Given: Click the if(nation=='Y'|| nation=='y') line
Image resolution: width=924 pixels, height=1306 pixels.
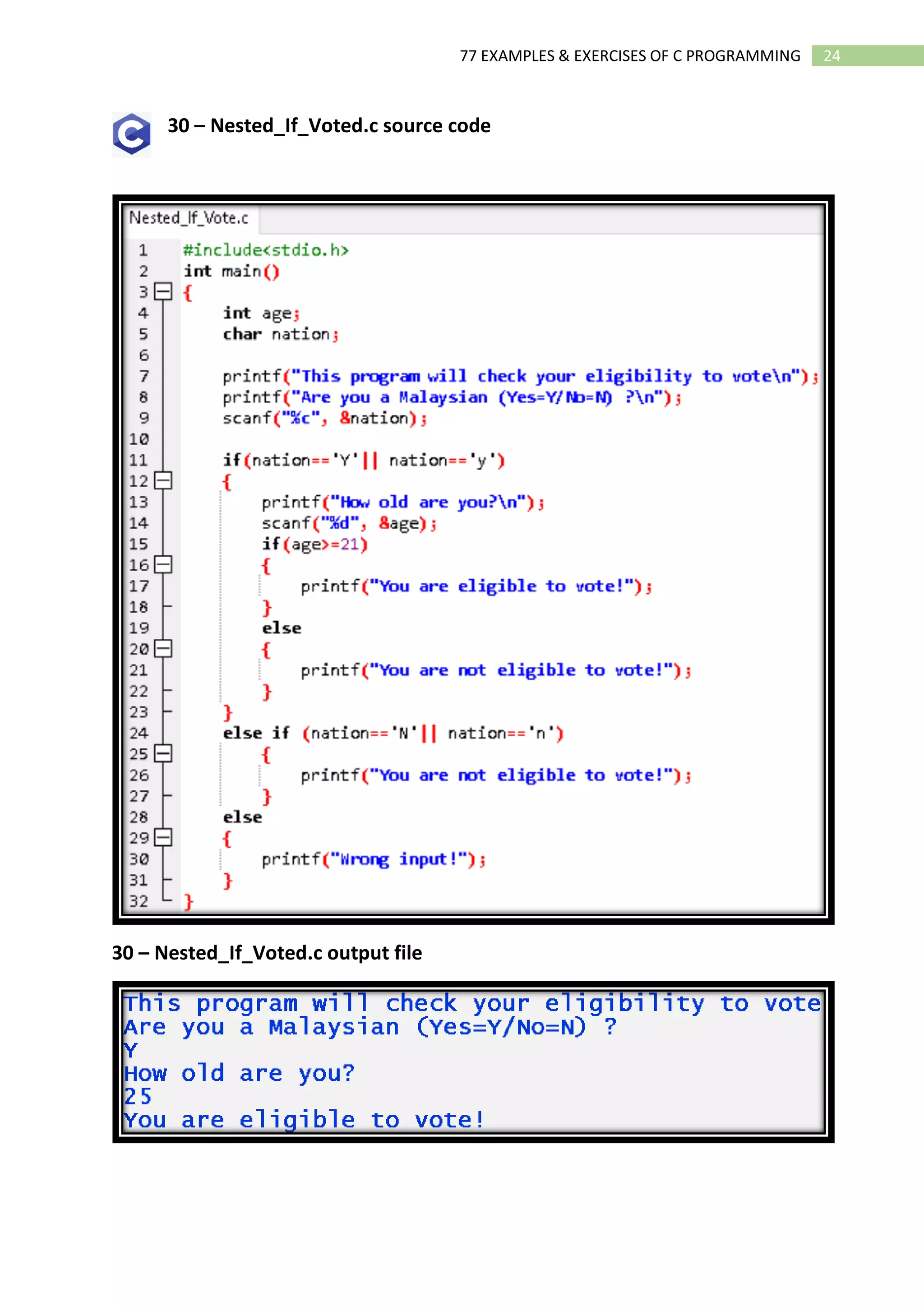Looking at the screenshot, I should click(364, 460).
